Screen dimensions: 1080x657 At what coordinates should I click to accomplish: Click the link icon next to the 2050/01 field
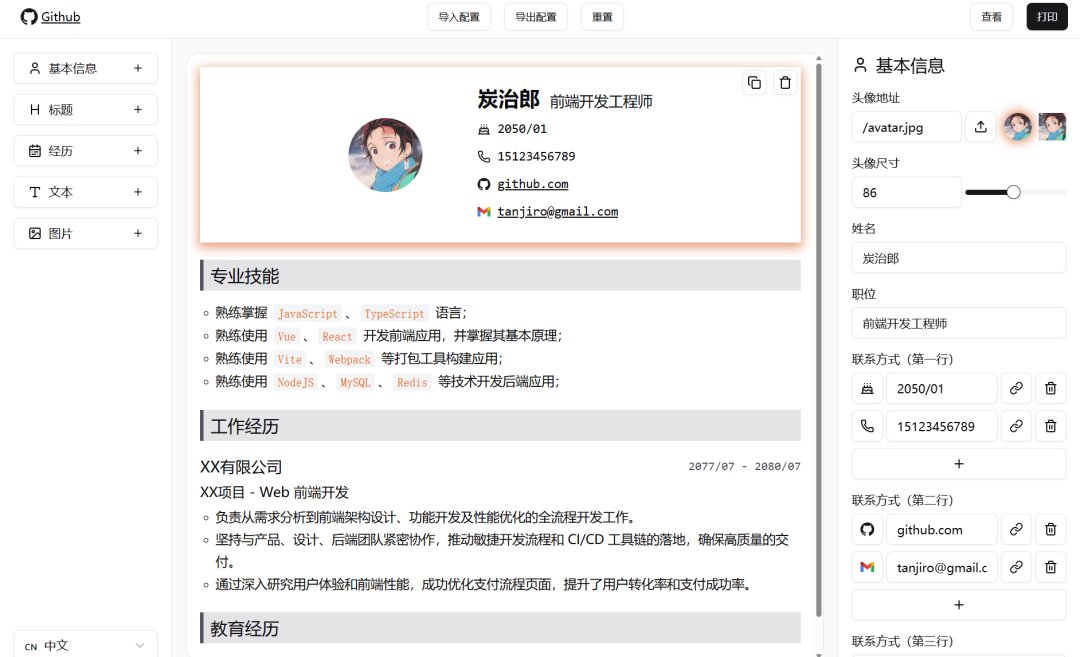pos(1016,388)
